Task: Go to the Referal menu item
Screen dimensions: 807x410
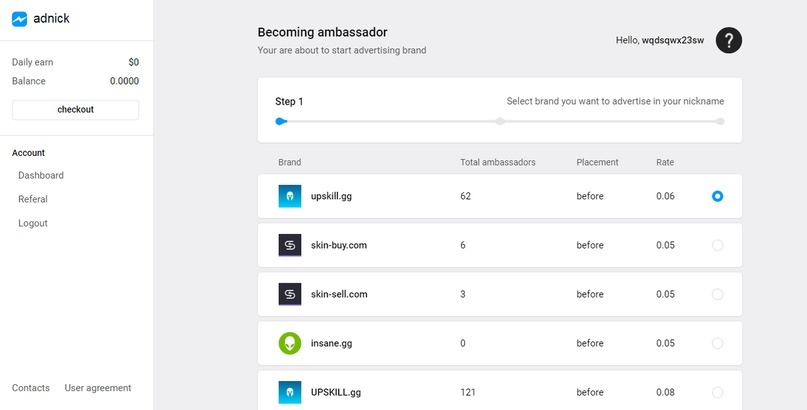Action: click(33, 199)
